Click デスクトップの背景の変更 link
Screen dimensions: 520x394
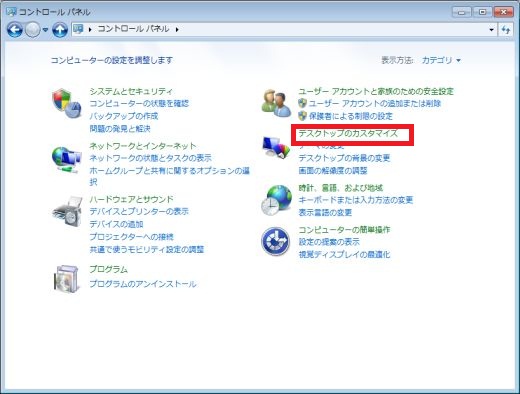tap(344, 158)
